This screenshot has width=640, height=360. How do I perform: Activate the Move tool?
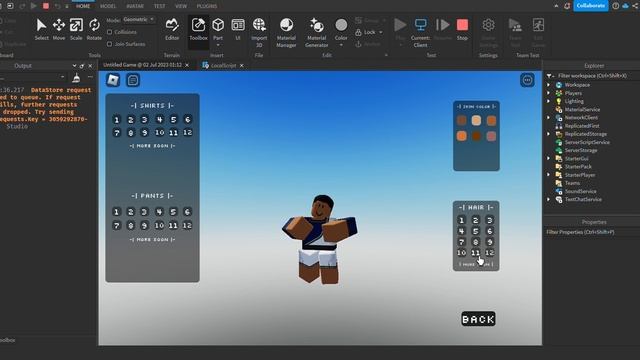[59, 29]
